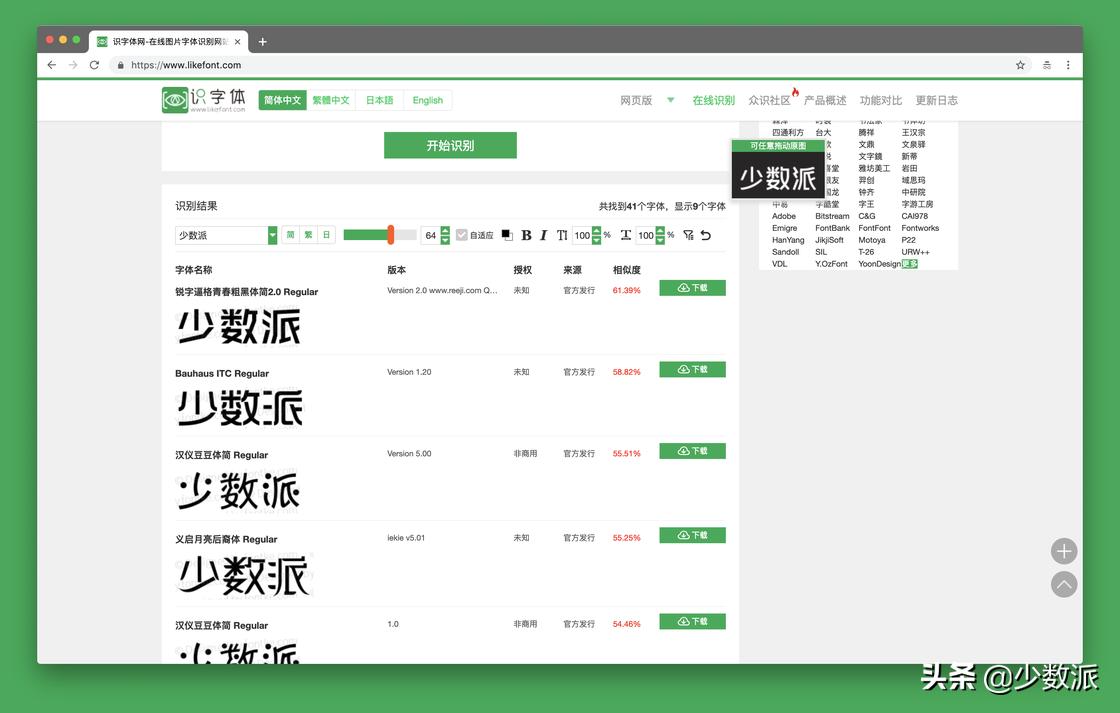Click the 识字体 logo
The image size is (1120, 713).
pos(198,99)
